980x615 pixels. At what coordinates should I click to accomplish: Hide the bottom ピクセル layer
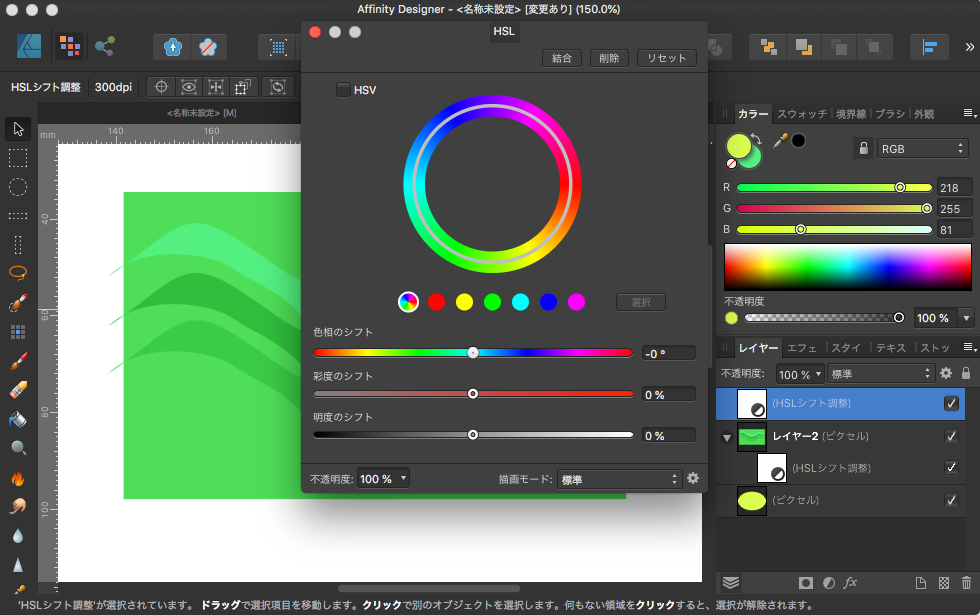pos(951,499)
